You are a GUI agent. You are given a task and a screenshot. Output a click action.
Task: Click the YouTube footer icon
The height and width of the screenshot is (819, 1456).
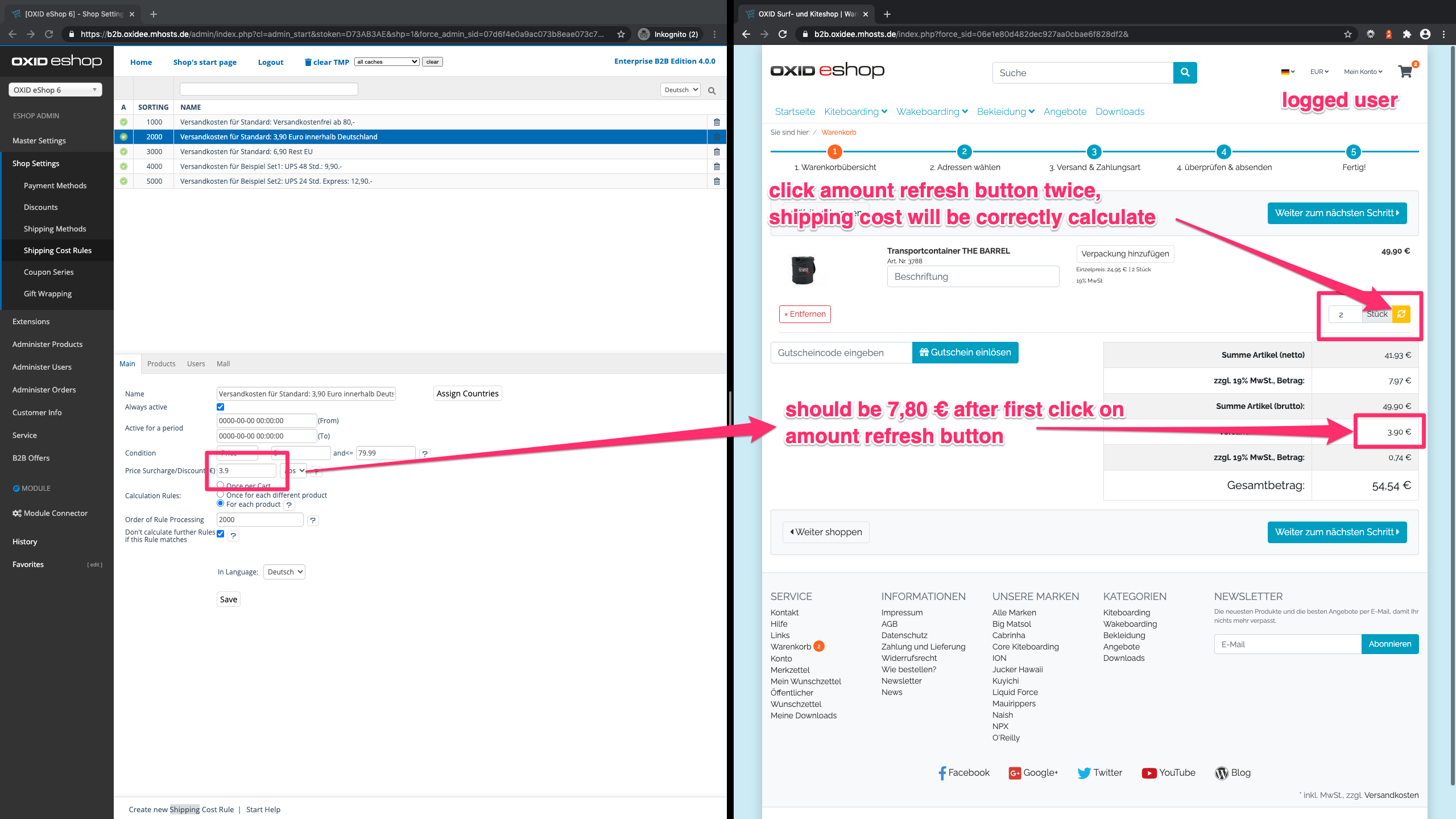pos(1149,773)
